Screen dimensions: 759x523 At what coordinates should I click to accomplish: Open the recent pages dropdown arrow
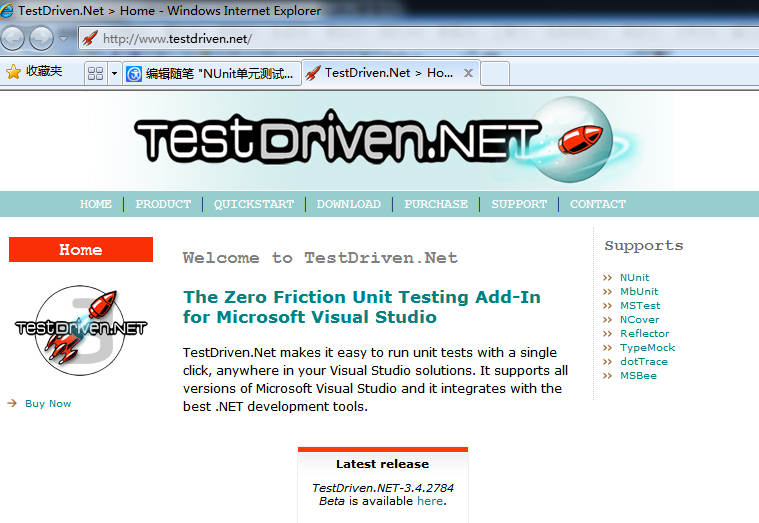(63, 38)
